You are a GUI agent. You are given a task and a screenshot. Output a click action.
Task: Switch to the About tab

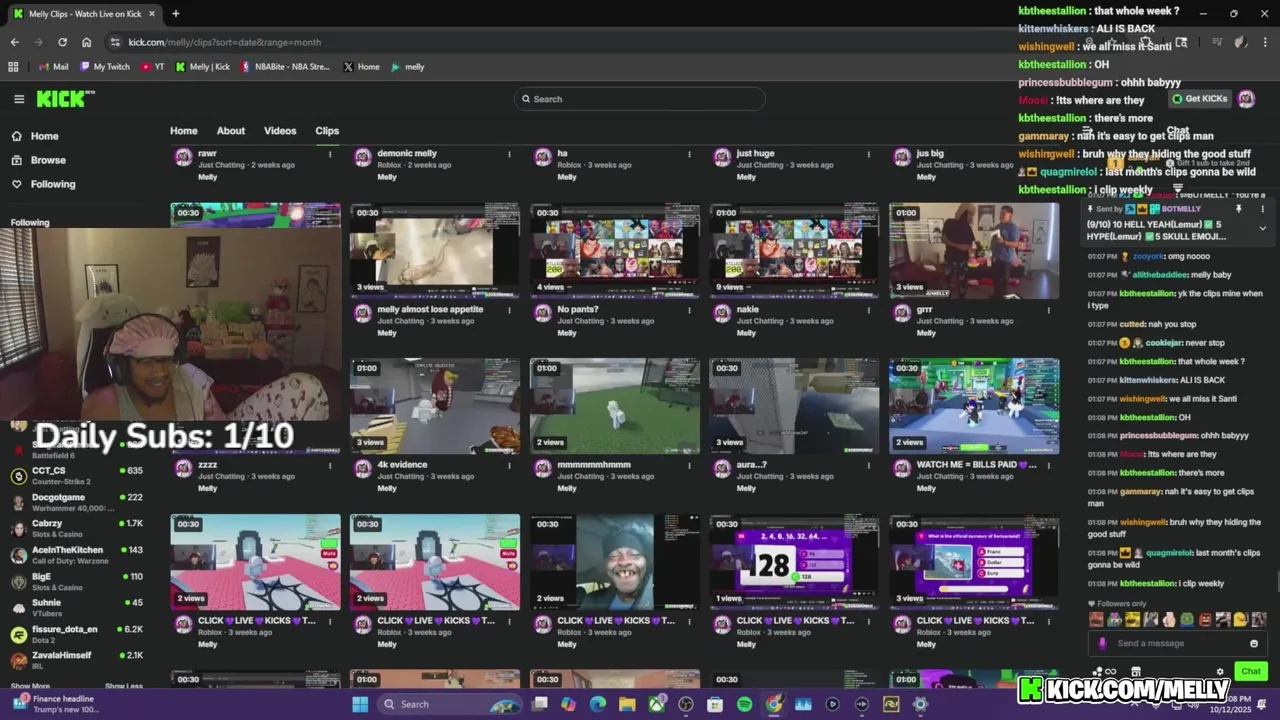coord(231,131)
